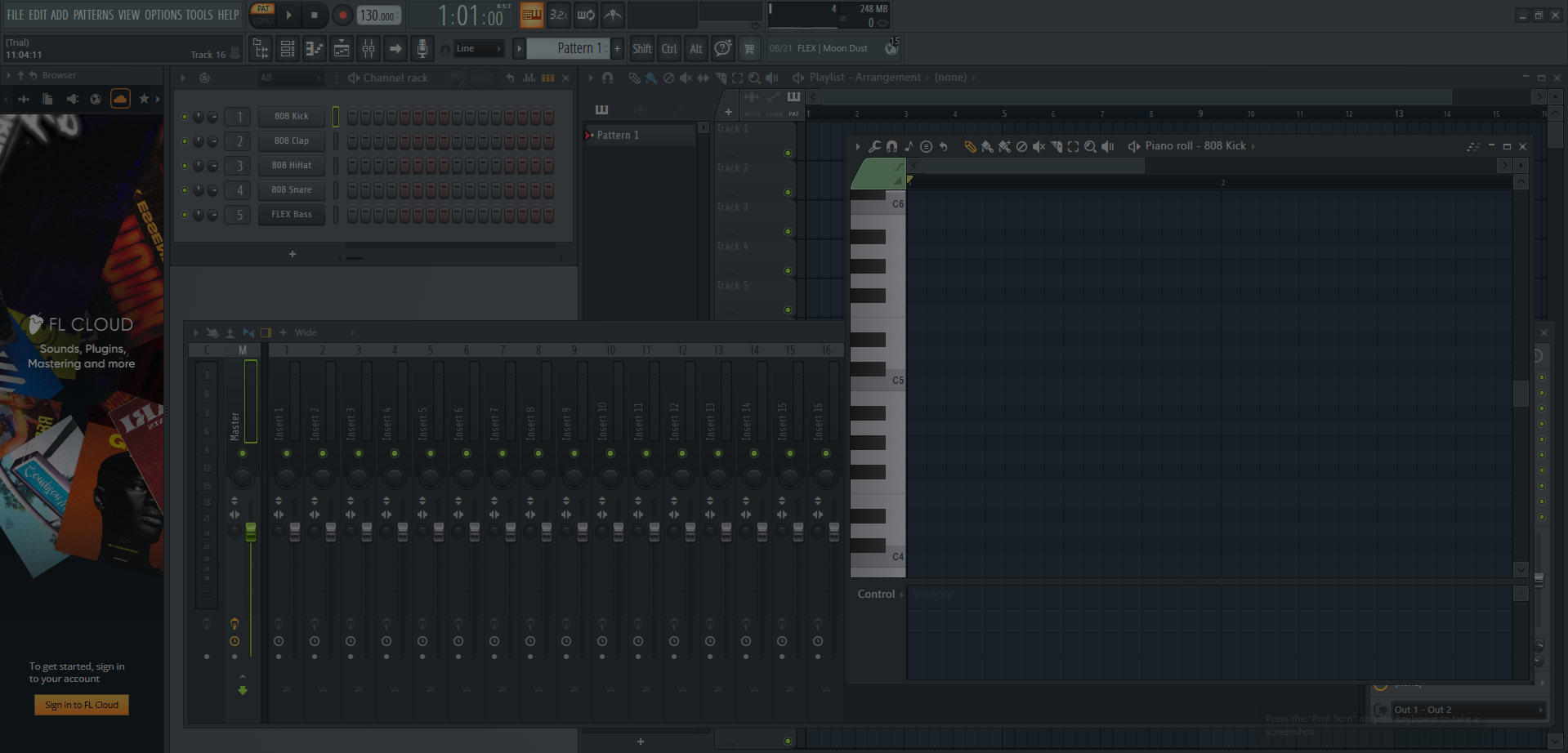Stop playback with the Stop button
The width and height of the screenshot is (1568, 753).
coord(315,15)
